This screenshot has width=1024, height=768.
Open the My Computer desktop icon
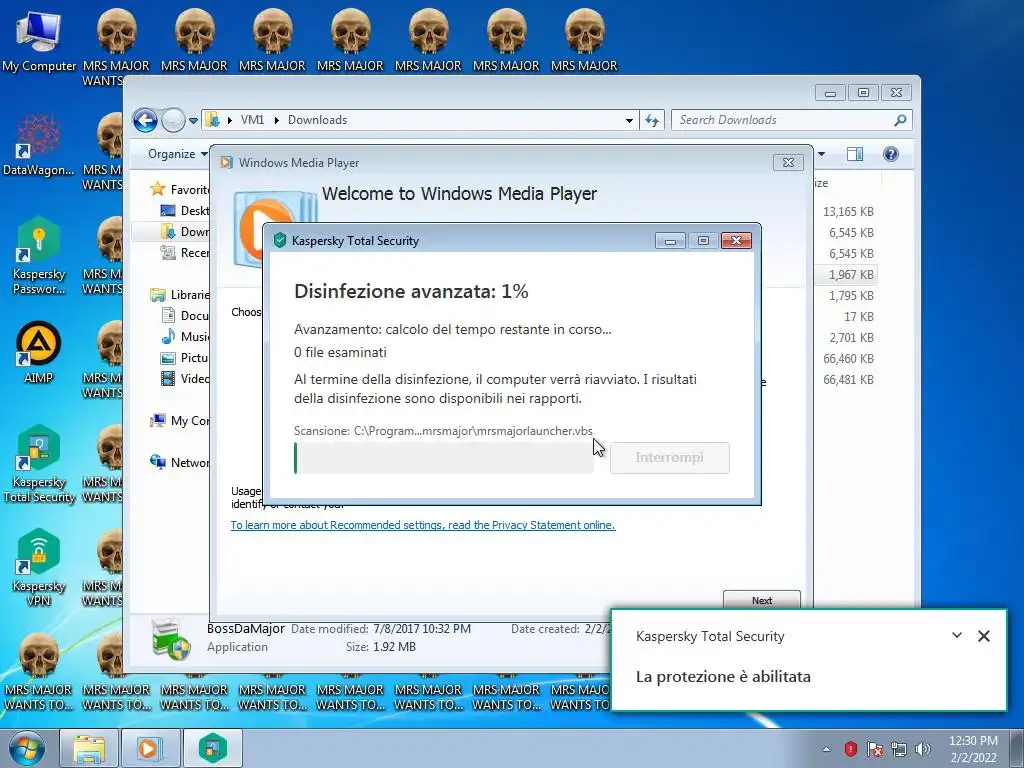[x=39, y=39]
